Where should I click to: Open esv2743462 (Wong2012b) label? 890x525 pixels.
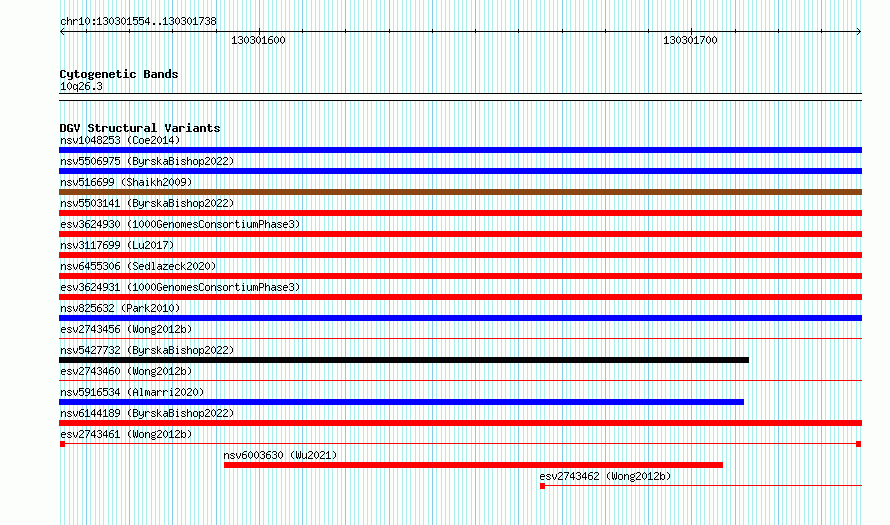click(x=605, y=476)
